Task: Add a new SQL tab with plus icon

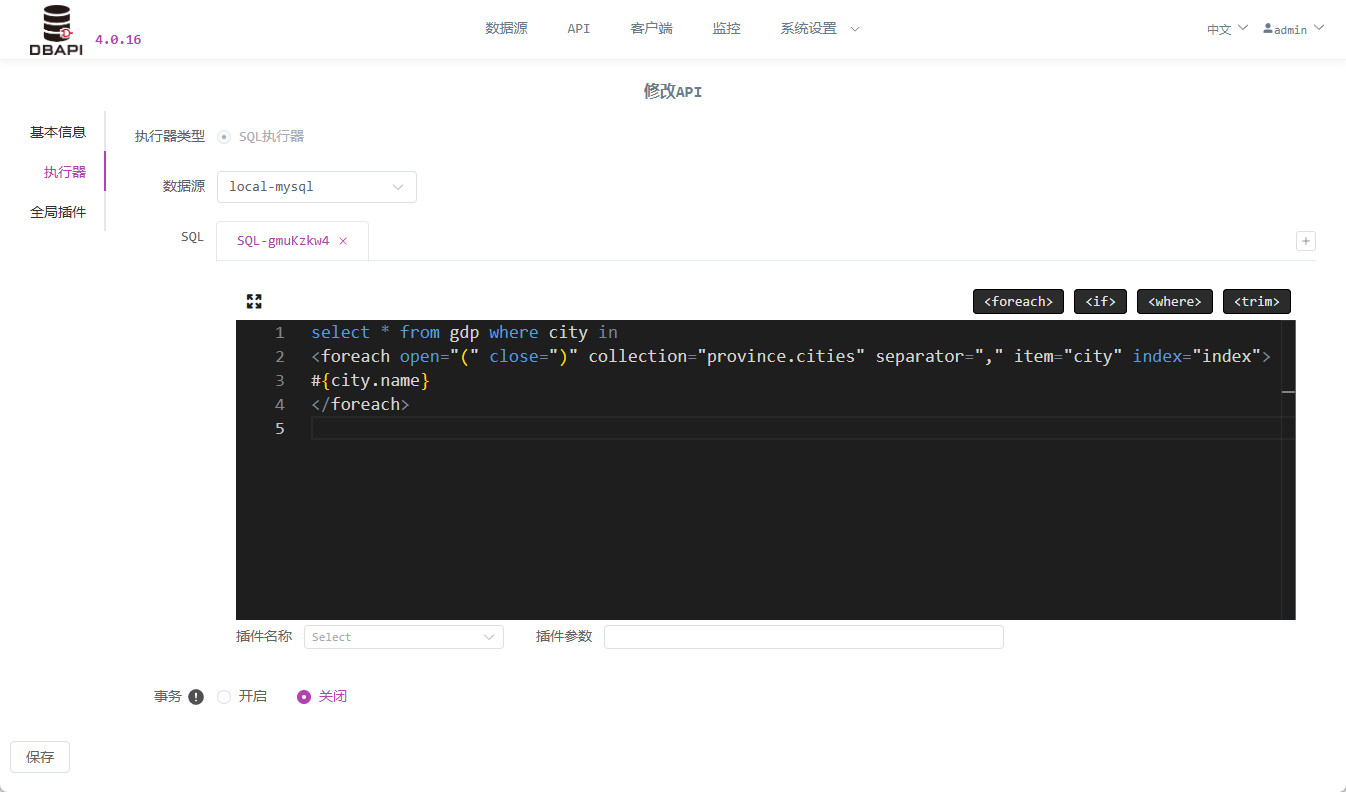Action: [1306, 241]
